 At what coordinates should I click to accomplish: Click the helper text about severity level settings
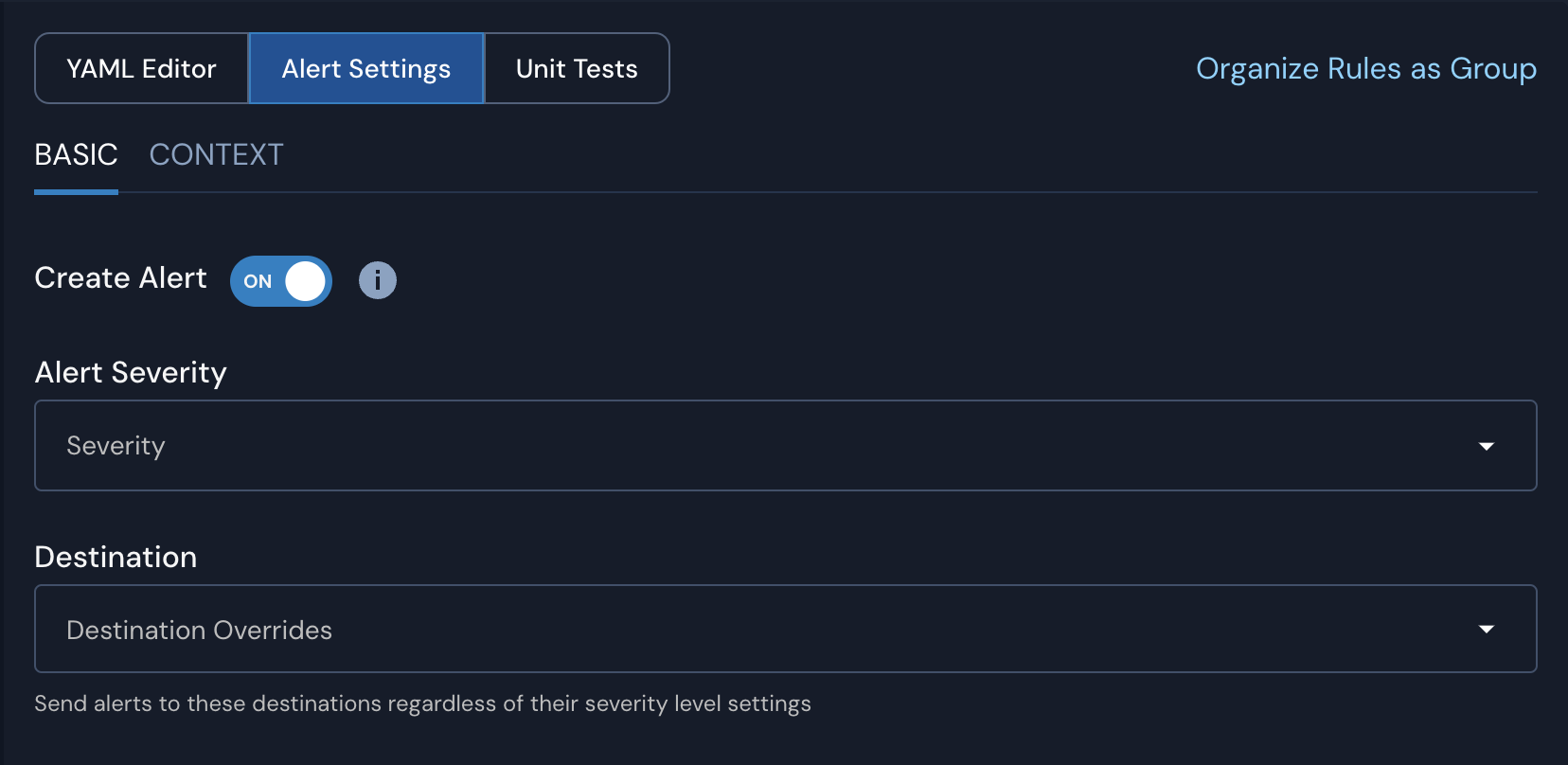(x=422, y=704)
